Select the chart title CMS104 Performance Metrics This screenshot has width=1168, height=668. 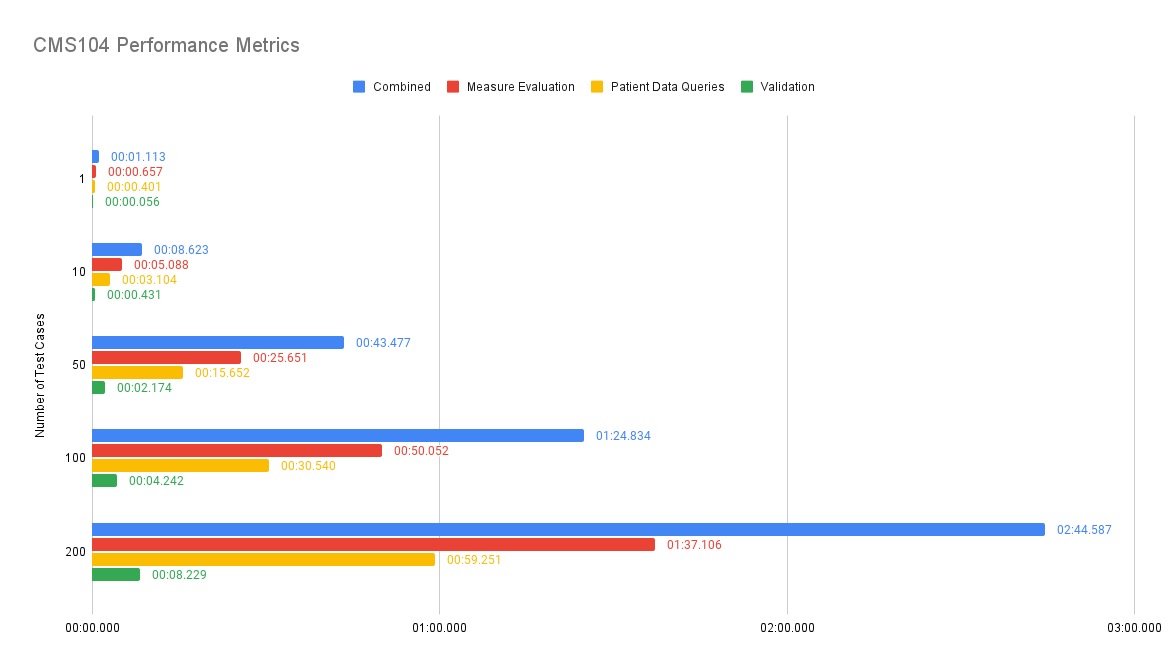point(166,45)
